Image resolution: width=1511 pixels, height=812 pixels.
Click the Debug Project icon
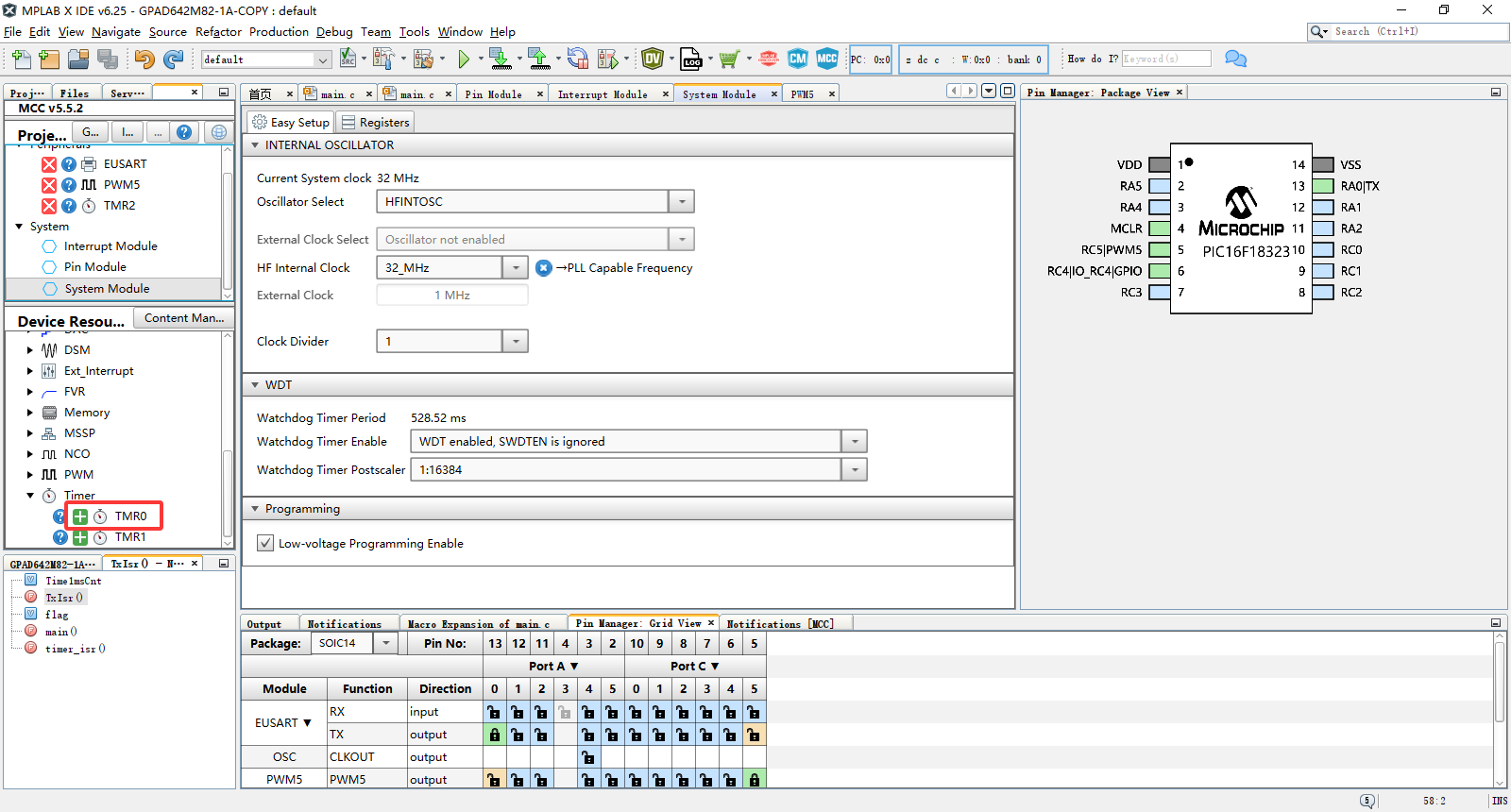coord(607,59)
